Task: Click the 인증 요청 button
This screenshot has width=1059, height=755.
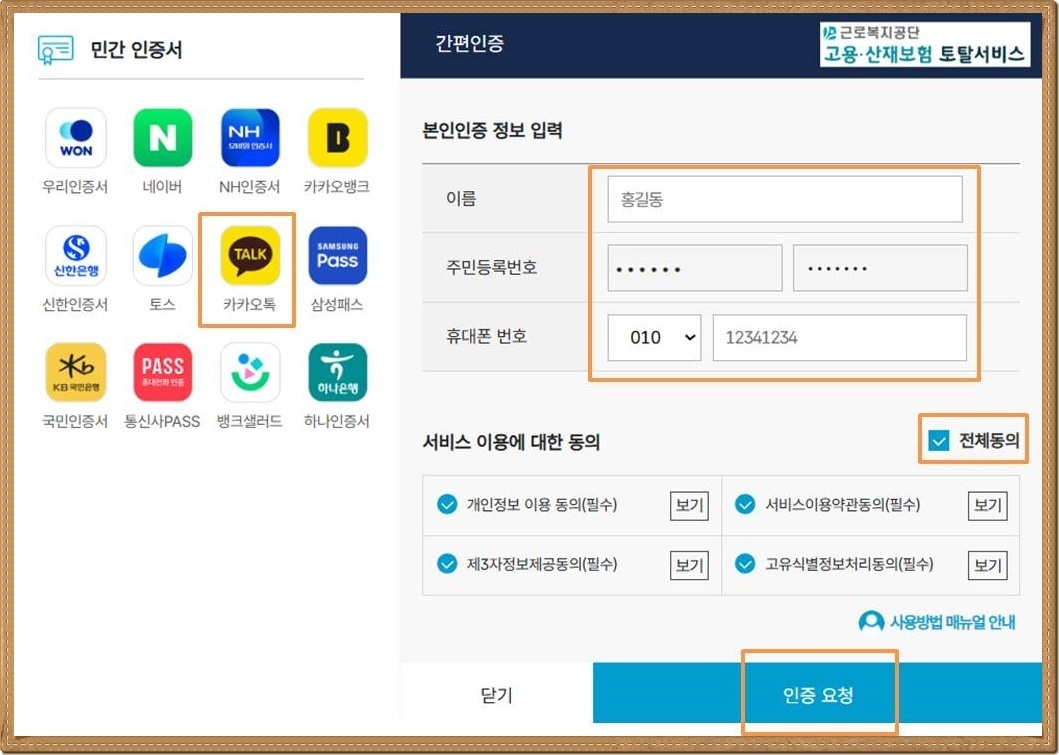Action: 817,694
